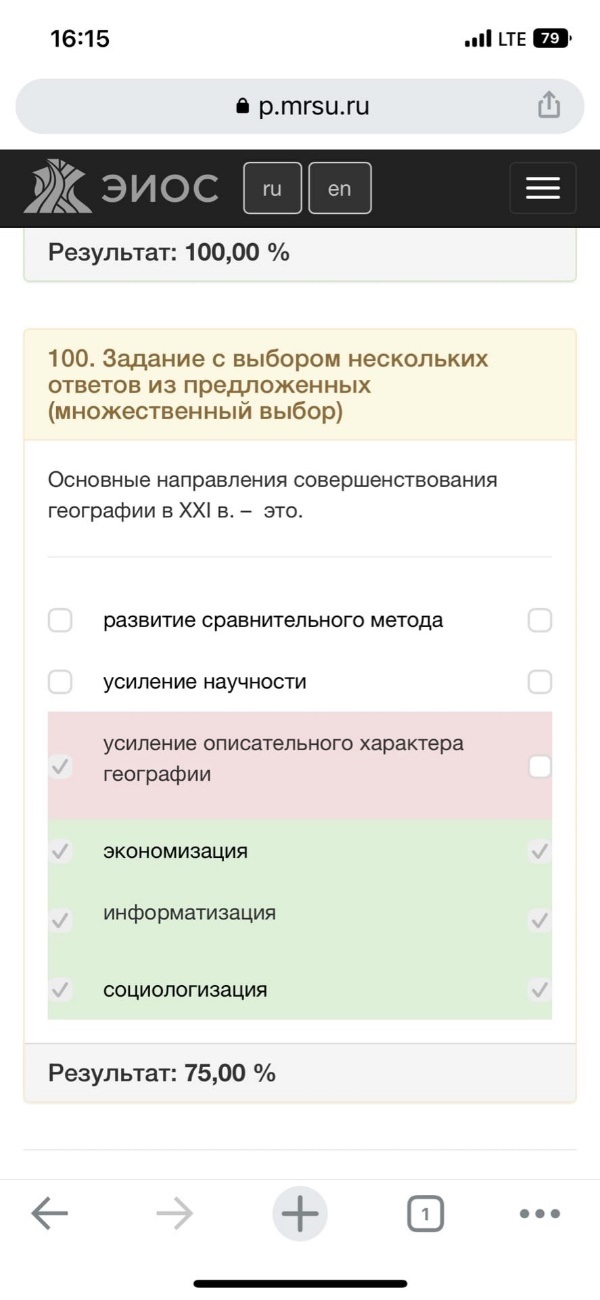Toggle left checkbox next to социологизация

click(60, 990)
